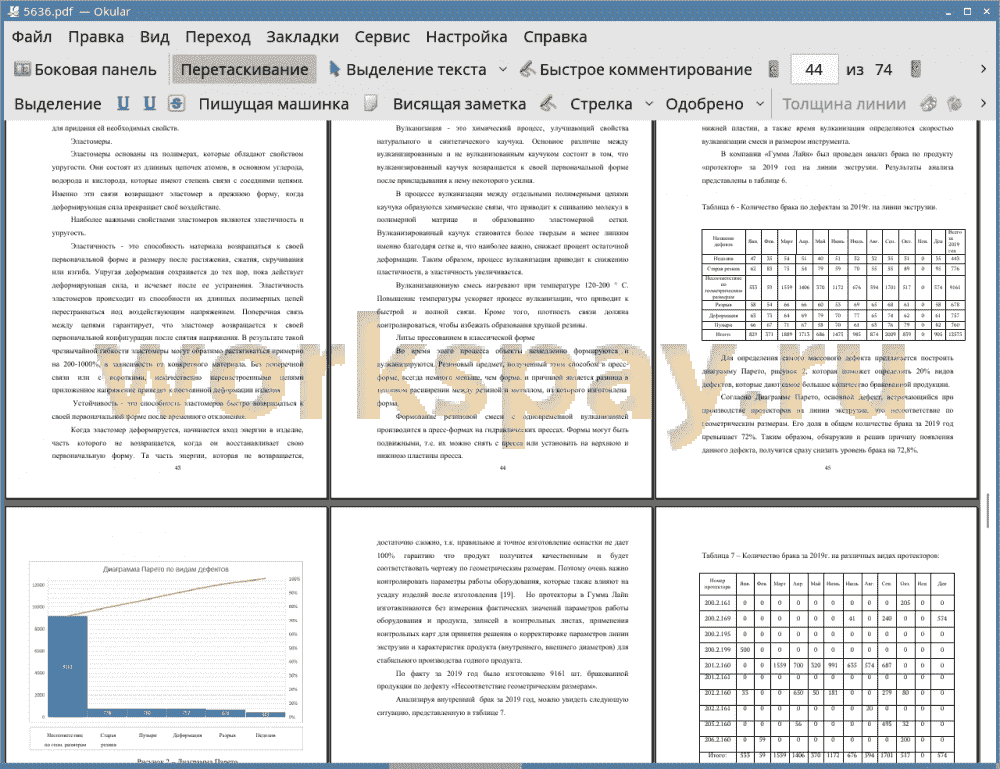The image size is (1000, 769).
Task: Select the Стрелка arrow annotation tool
Action: (601, 104)
